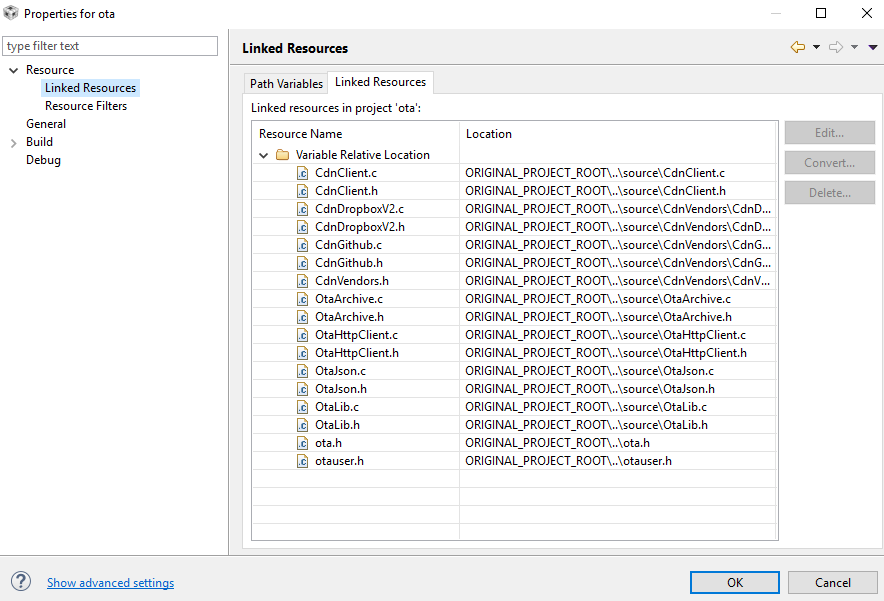Click the type filter text field
The image size is (884, 601).
[110, 46]
